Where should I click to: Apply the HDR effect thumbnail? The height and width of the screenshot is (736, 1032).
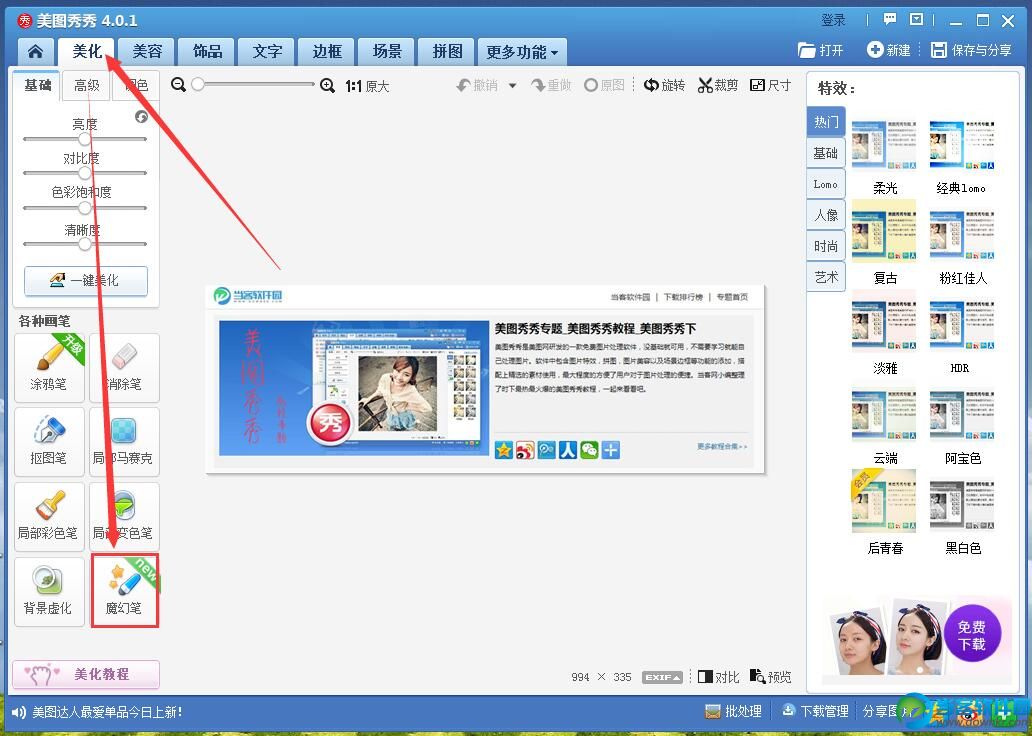(962, 326)
